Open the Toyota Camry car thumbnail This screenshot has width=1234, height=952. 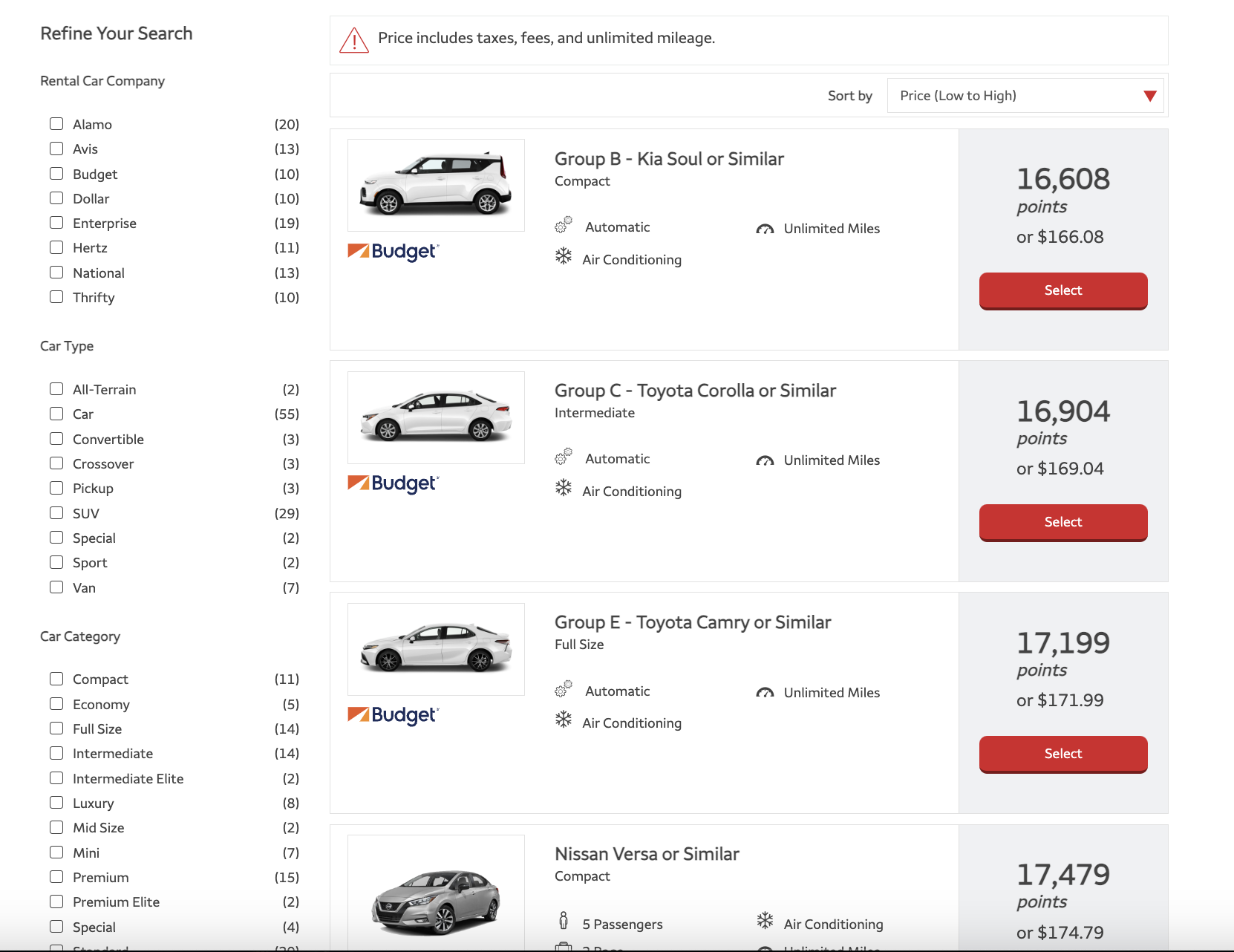point(436,649)
